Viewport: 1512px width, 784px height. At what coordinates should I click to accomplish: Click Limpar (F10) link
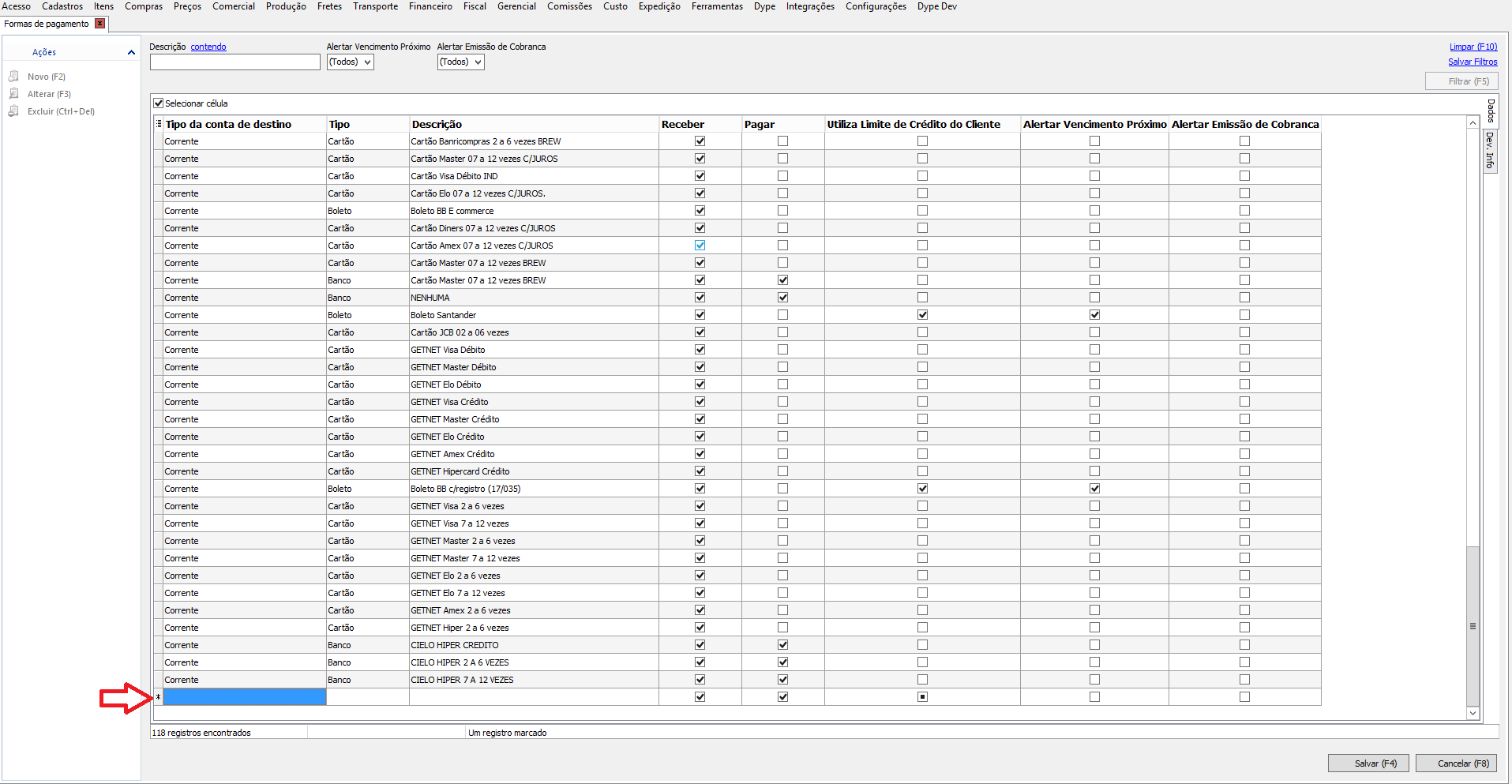1473,47
